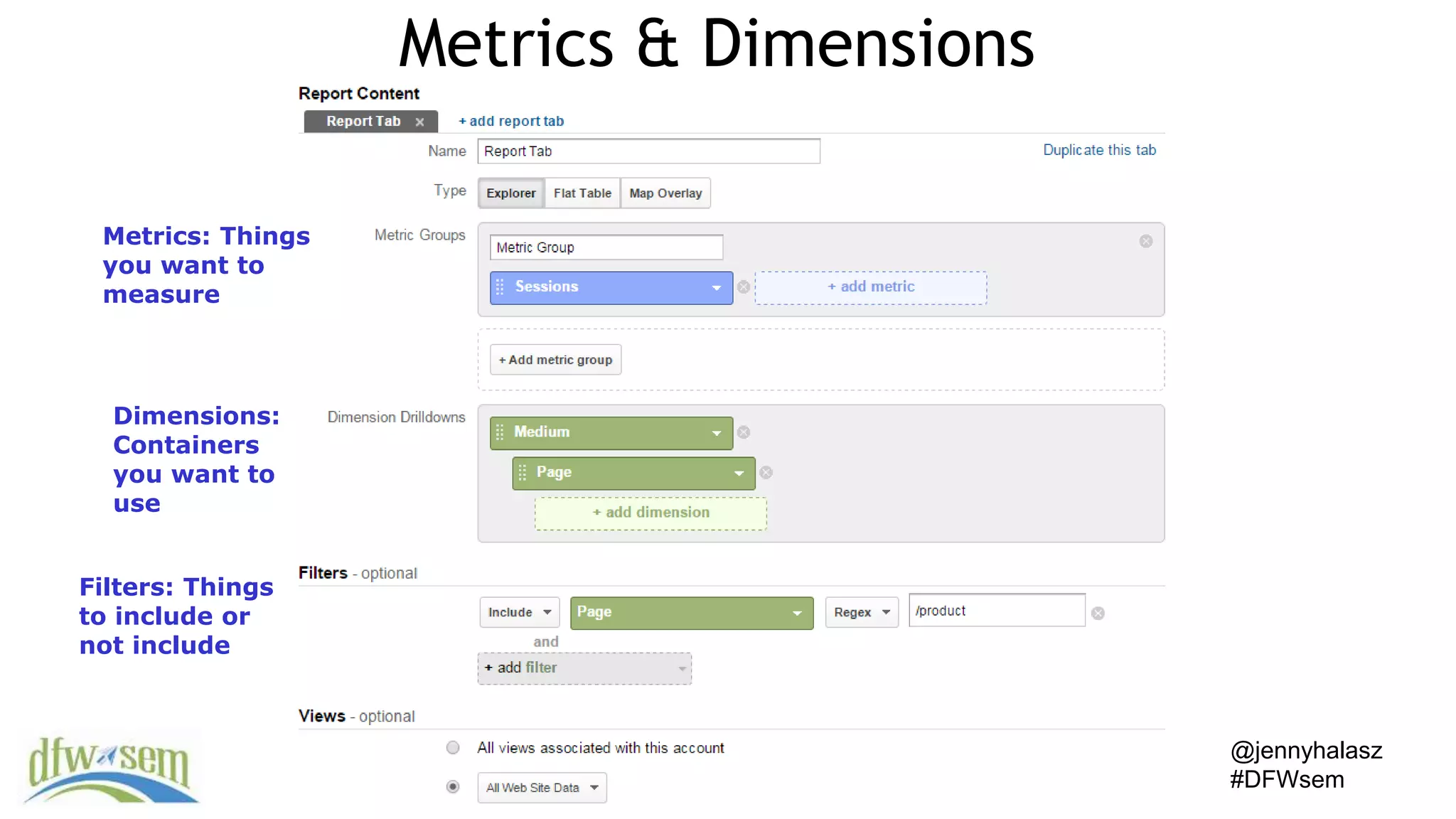Click the add dimension button
Screen dimensions: 1456x819
pyautogui.click(x=651, y=513)
